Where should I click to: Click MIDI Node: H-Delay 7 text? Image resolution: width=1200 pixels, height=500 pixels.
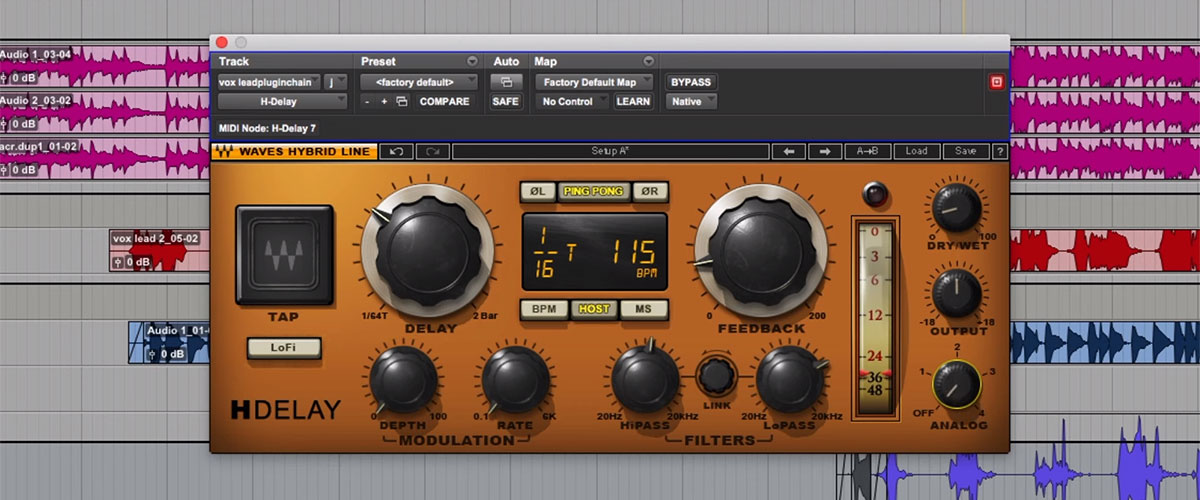[x=266, y=128]
